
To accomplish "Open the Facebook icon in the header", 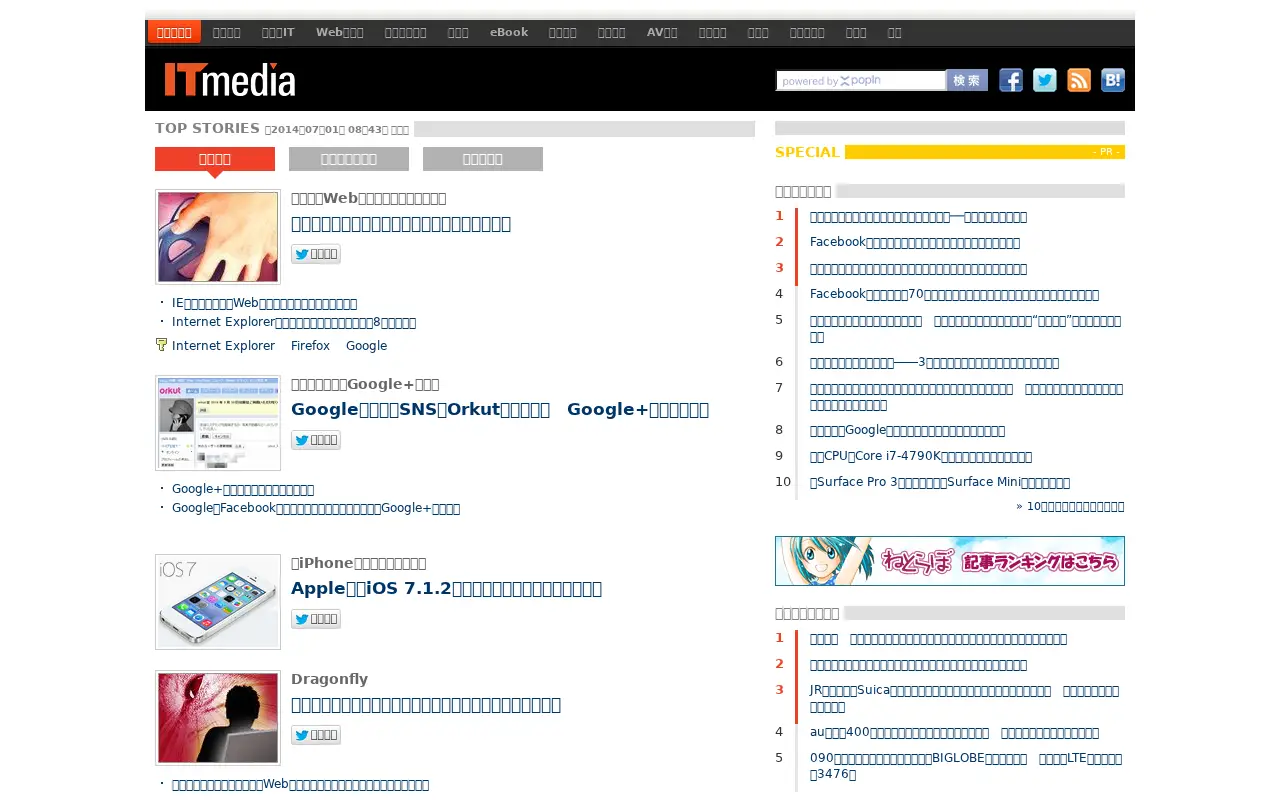I will tap(1011, 80).
